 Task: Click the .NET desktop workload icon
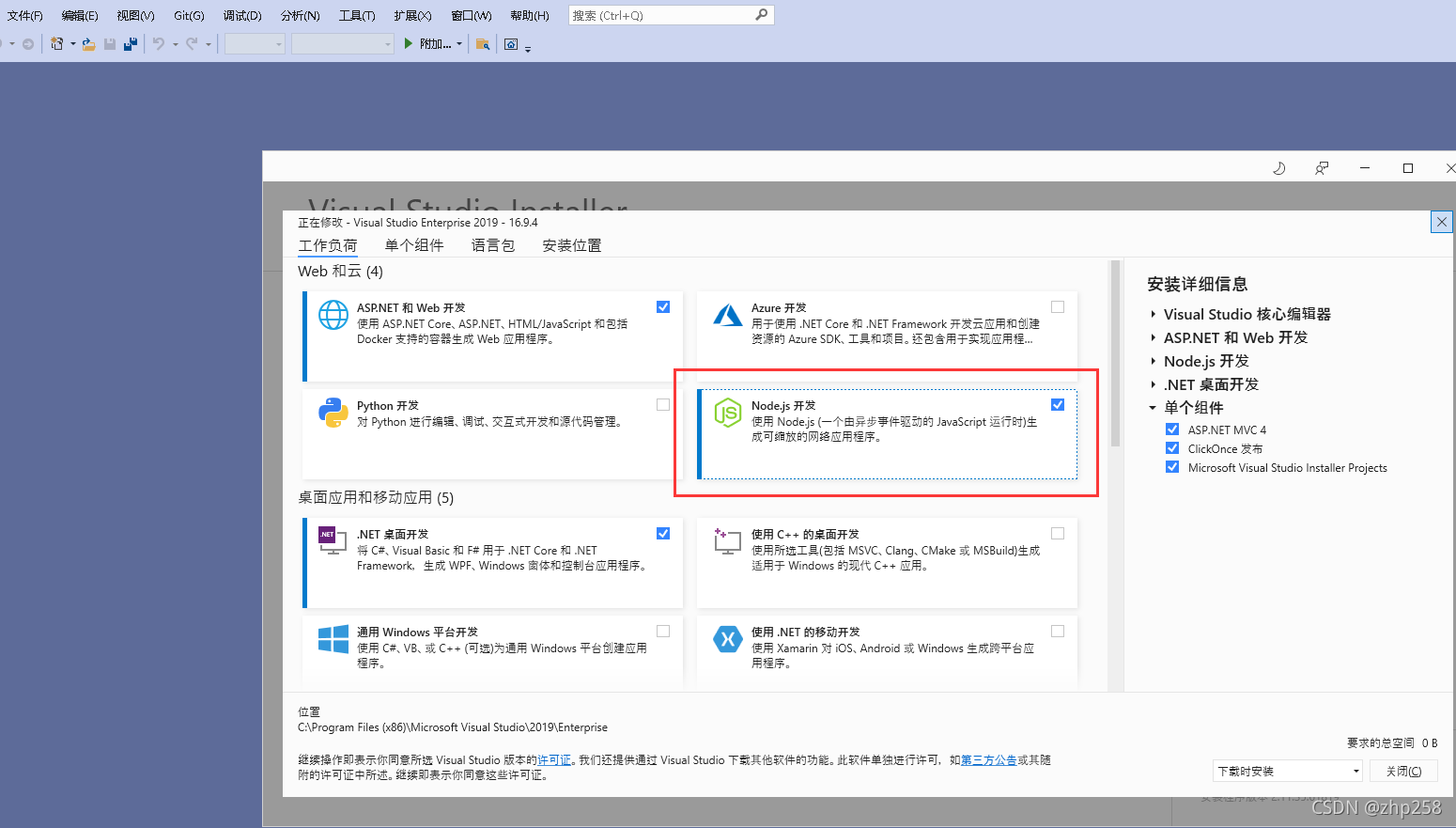click(332, 539)
